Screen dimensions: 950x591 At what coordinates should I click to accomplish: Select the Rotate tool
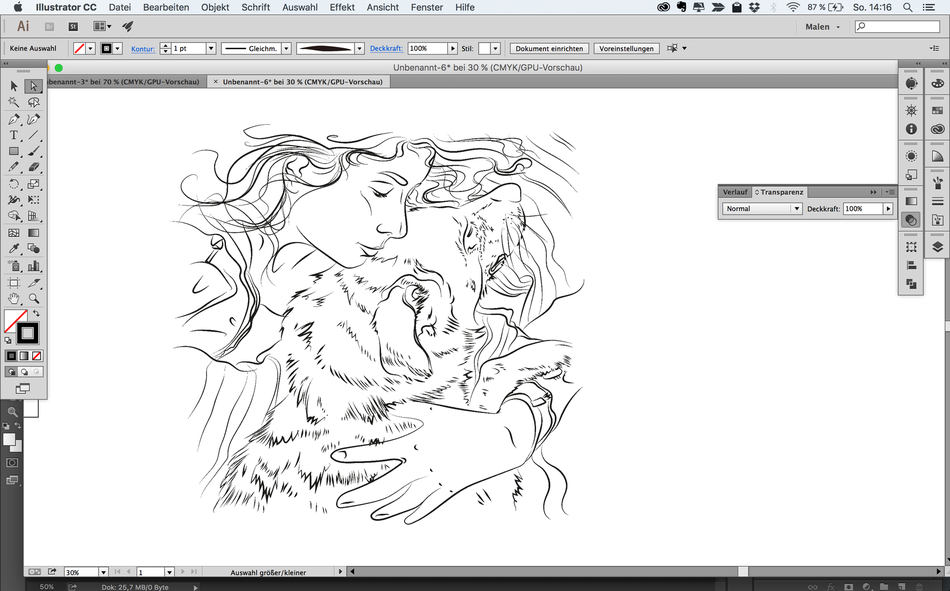(x=14, y=184)
